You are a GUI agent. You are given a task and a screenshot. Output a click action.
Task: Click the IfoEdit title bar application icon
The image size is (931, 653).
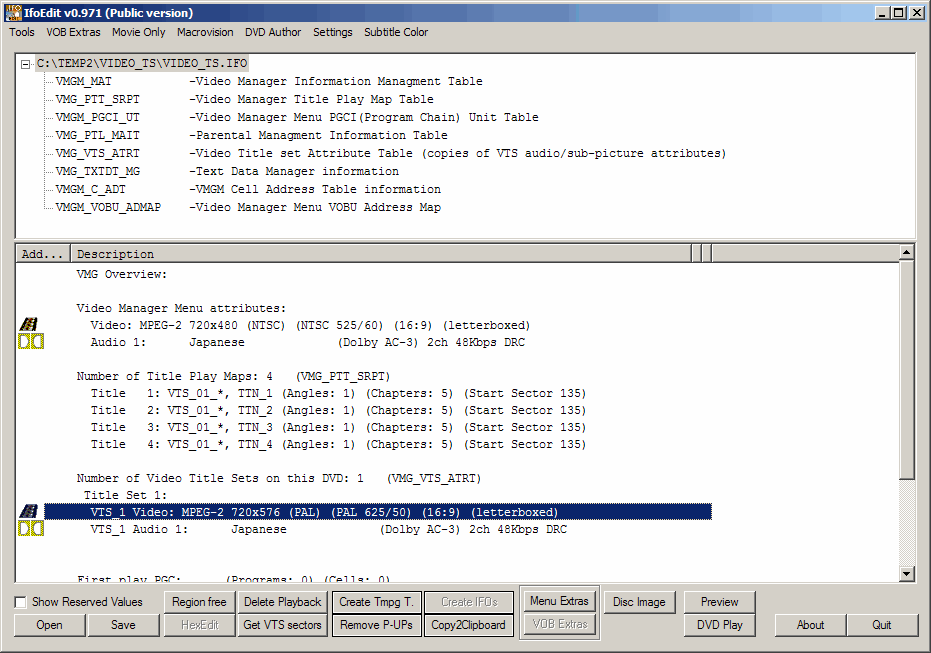click(13, 12)
